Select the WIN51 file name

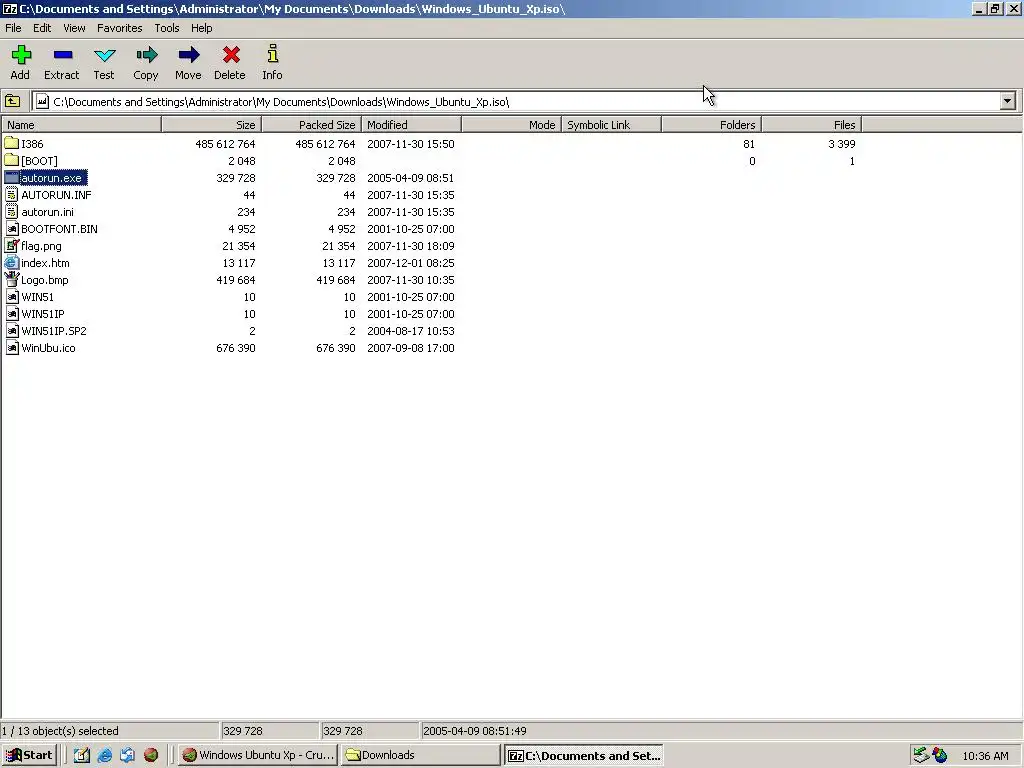(x=37, y=296)
